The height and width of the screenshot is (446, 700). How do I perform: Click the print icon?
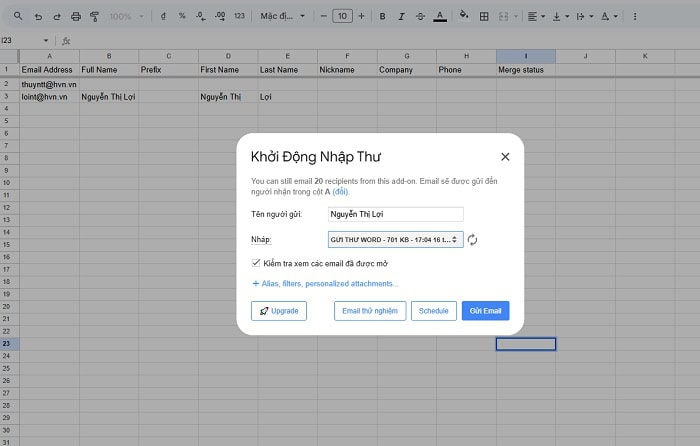[75, 17]
